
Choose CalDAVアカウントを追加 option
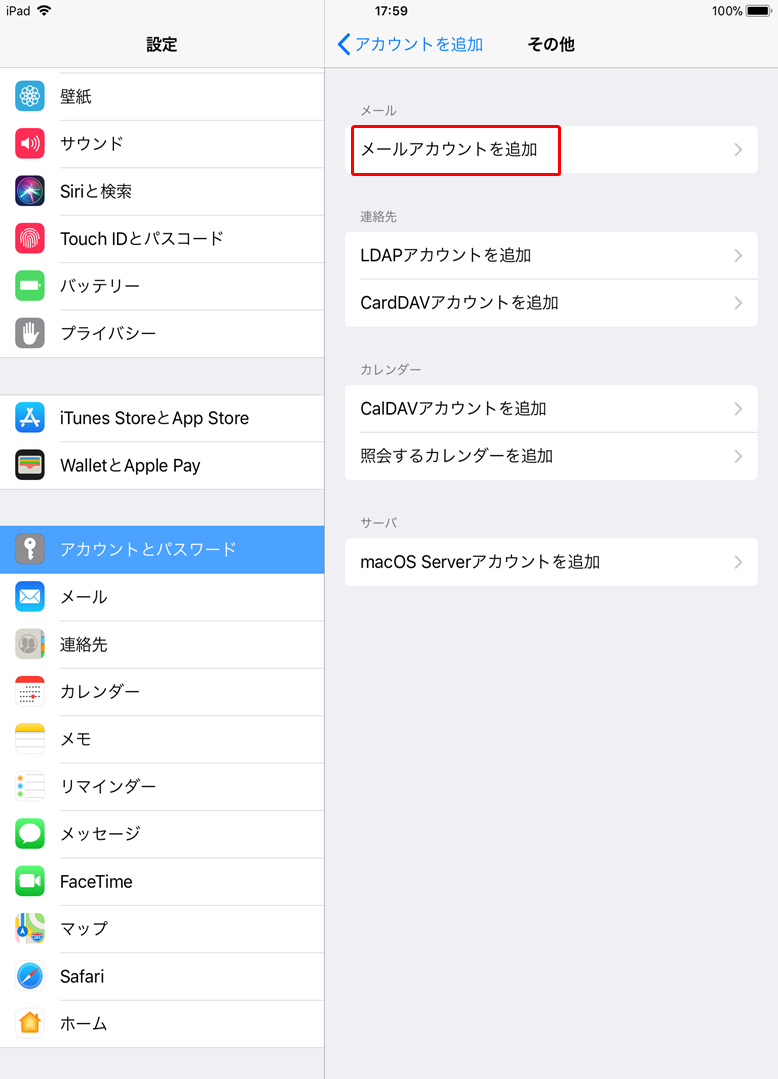coord(551,409)
